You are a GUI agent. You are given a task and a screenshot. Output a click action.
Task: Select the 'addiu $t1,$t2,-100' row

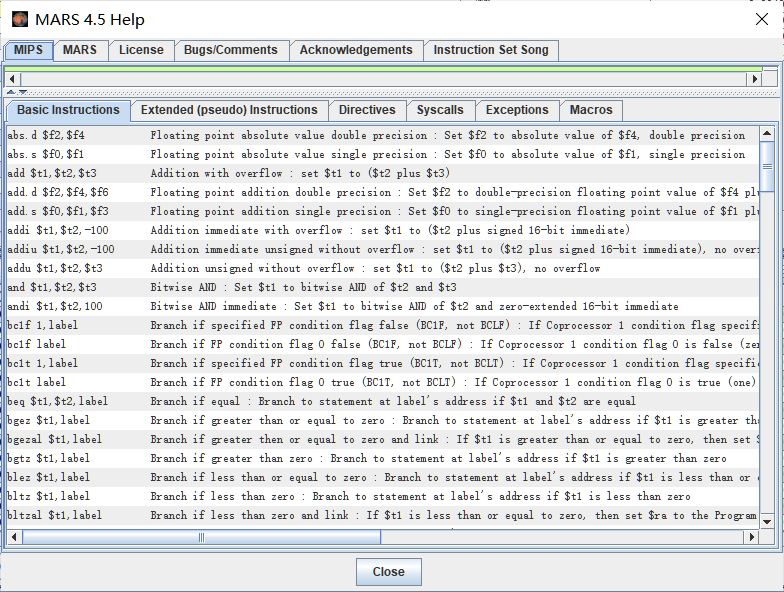tap(383, 250)
